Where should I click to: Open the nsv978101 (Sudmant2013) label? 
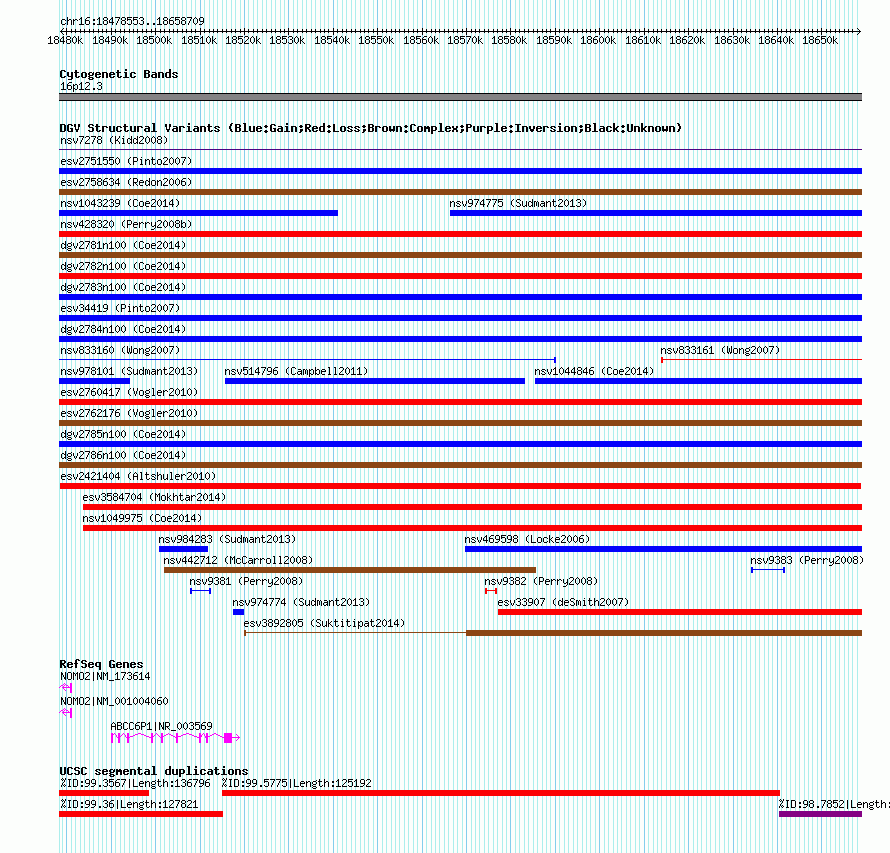129,371
